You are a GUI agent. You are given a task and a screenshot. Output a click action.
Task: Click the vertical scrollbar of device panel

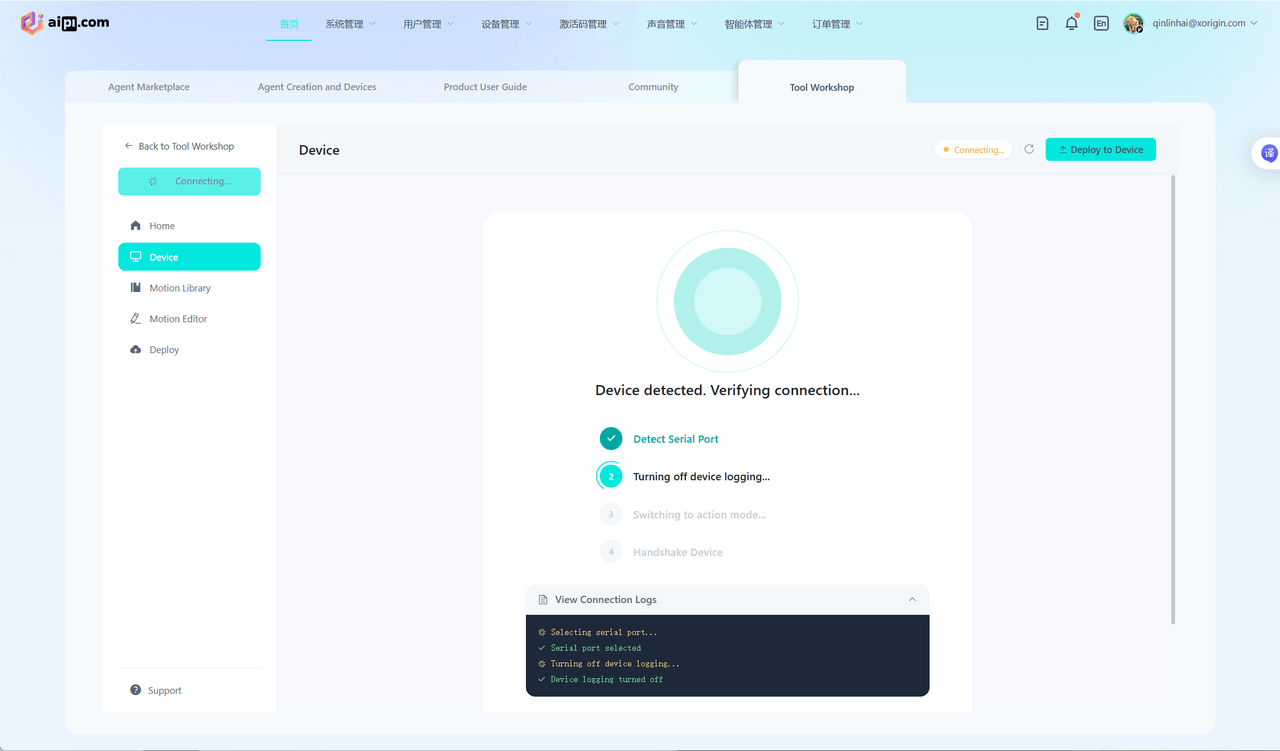pos(1173,400)
